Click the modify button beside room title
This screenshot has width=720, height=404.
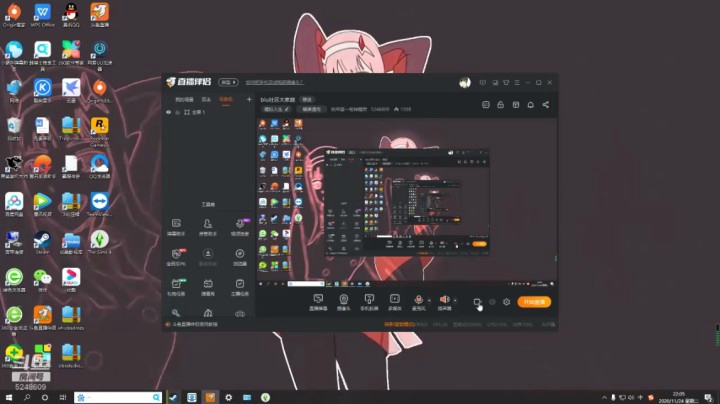[x=307, y=100]
